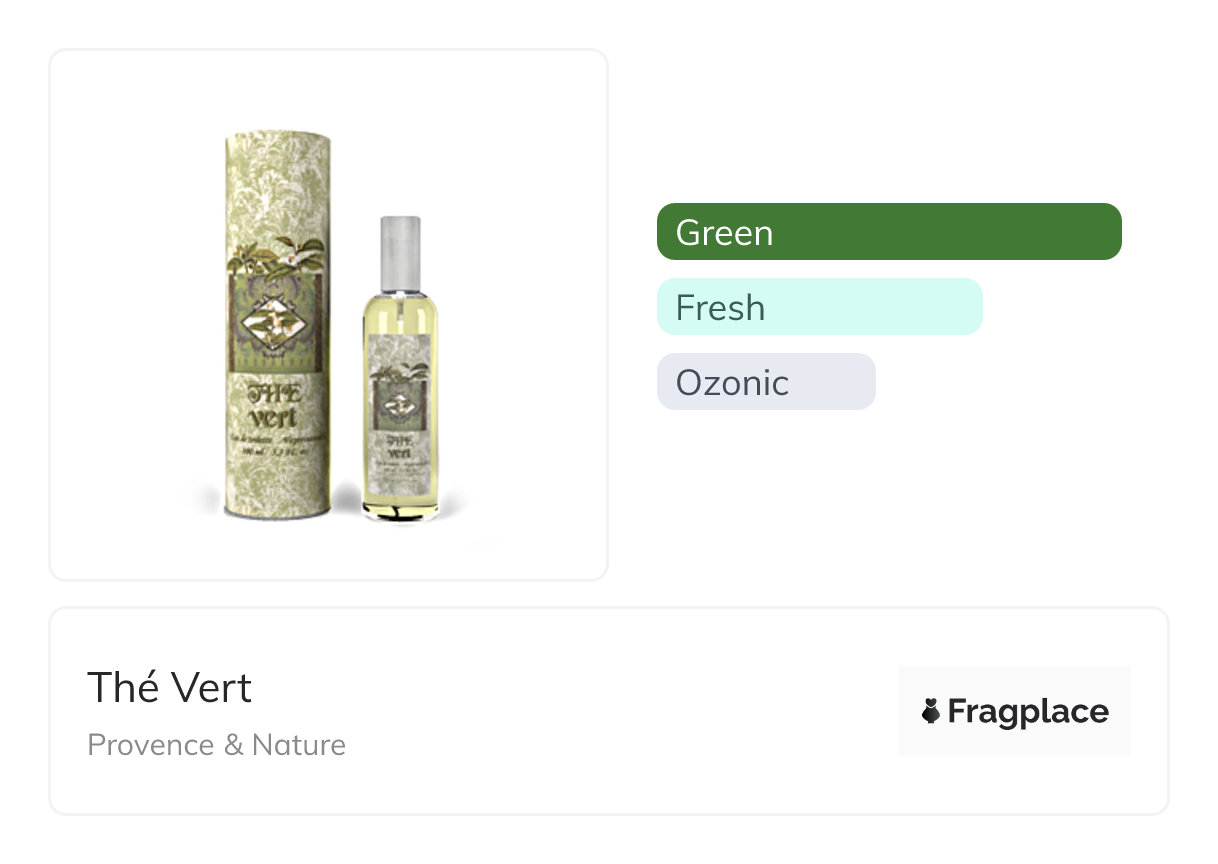1218x864 pixels.
Task: Click the floral pattern at top of tube
Action: pos(273,180)
